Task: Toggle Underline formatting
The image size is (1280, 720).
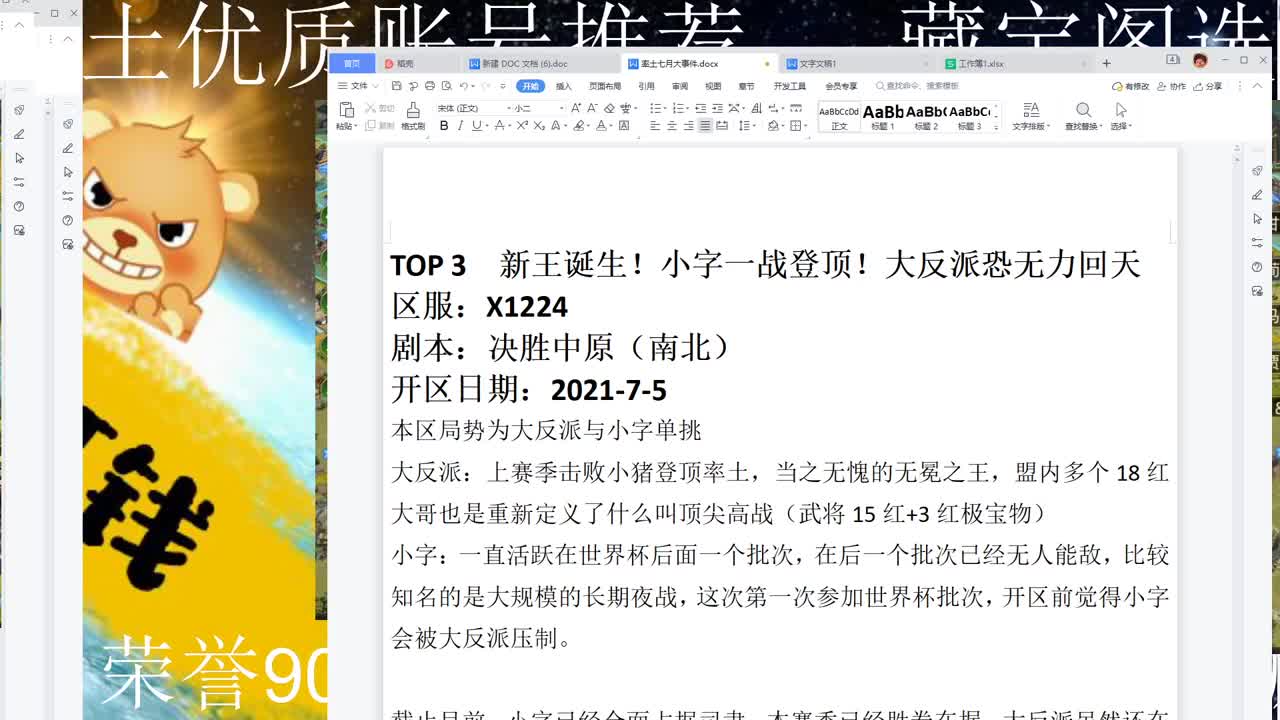Action: click(x=476, y=126)
